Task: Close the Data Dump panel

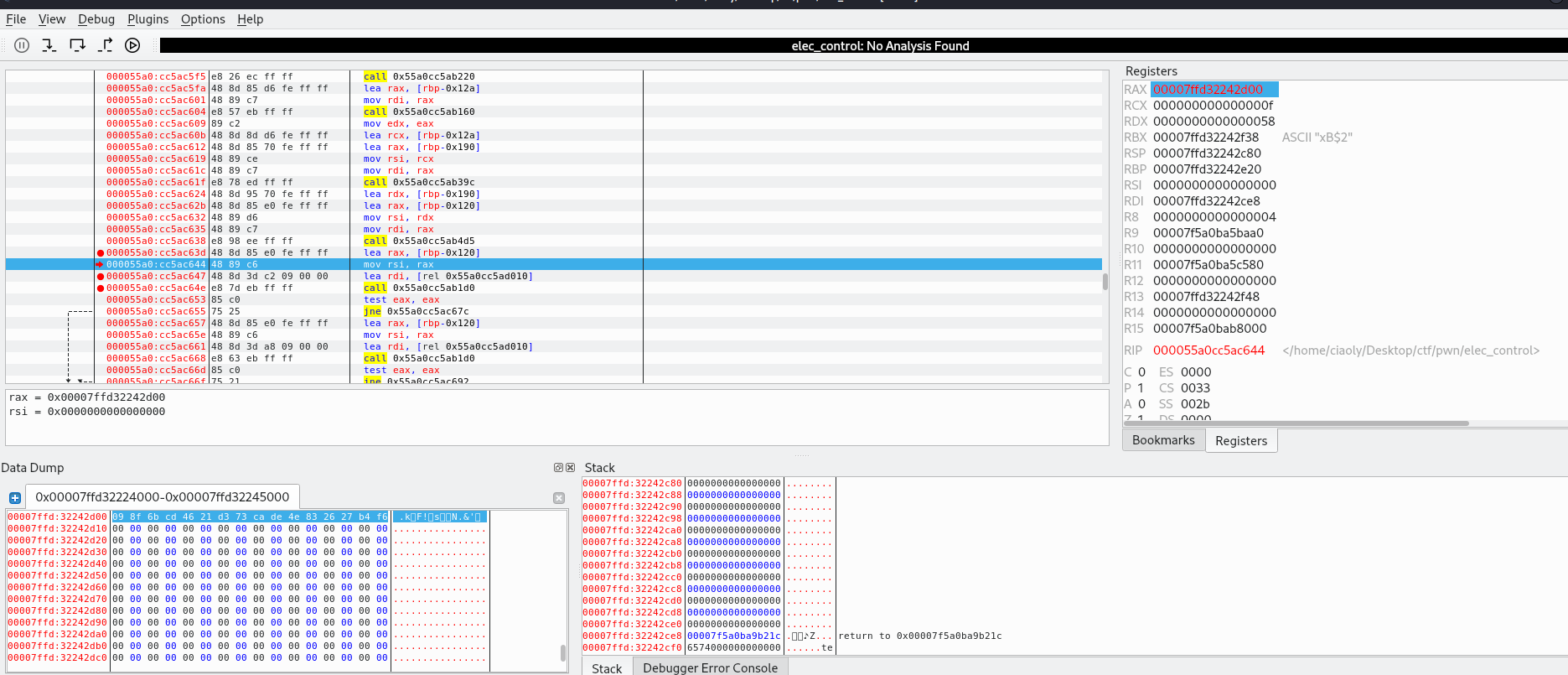Action: coord(570,467)
